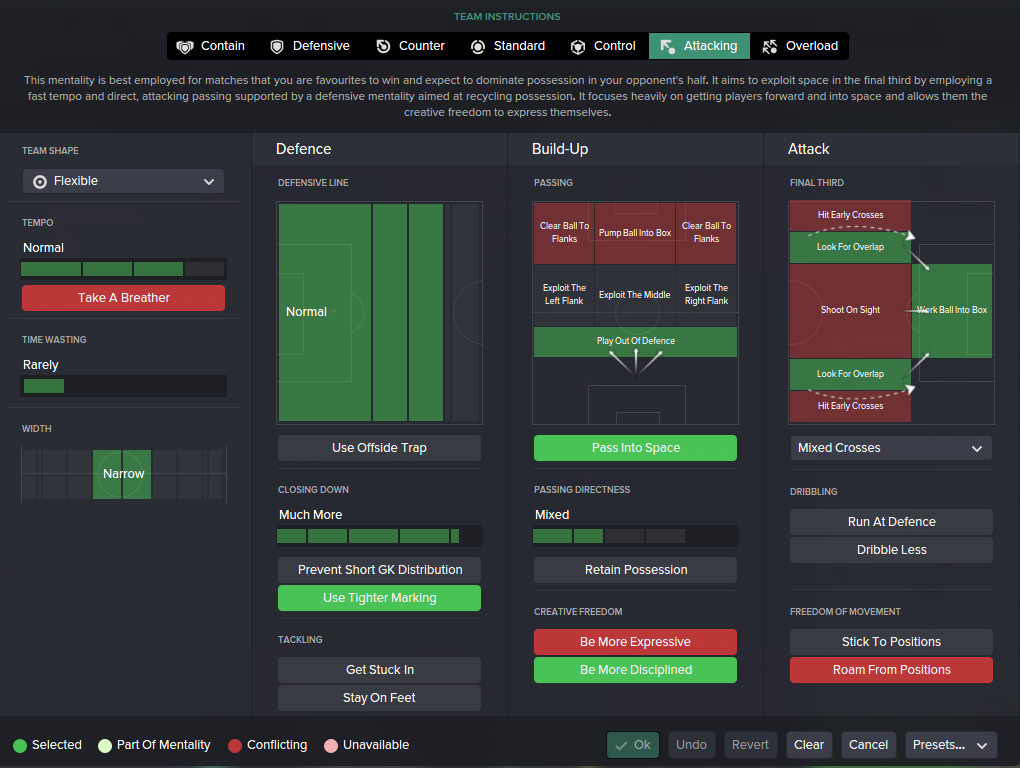Viewport: 1020px width, 768px height.
Task: Click the Take A Breather button
Action: coord(124,298)
